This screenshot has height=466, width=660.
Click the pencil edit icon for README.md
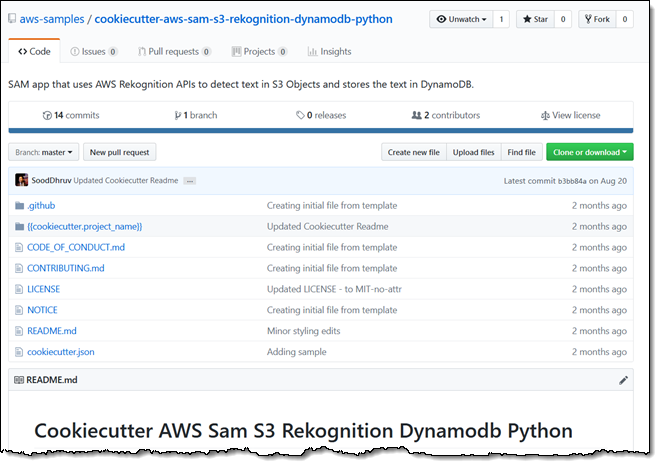click(624, 380)
